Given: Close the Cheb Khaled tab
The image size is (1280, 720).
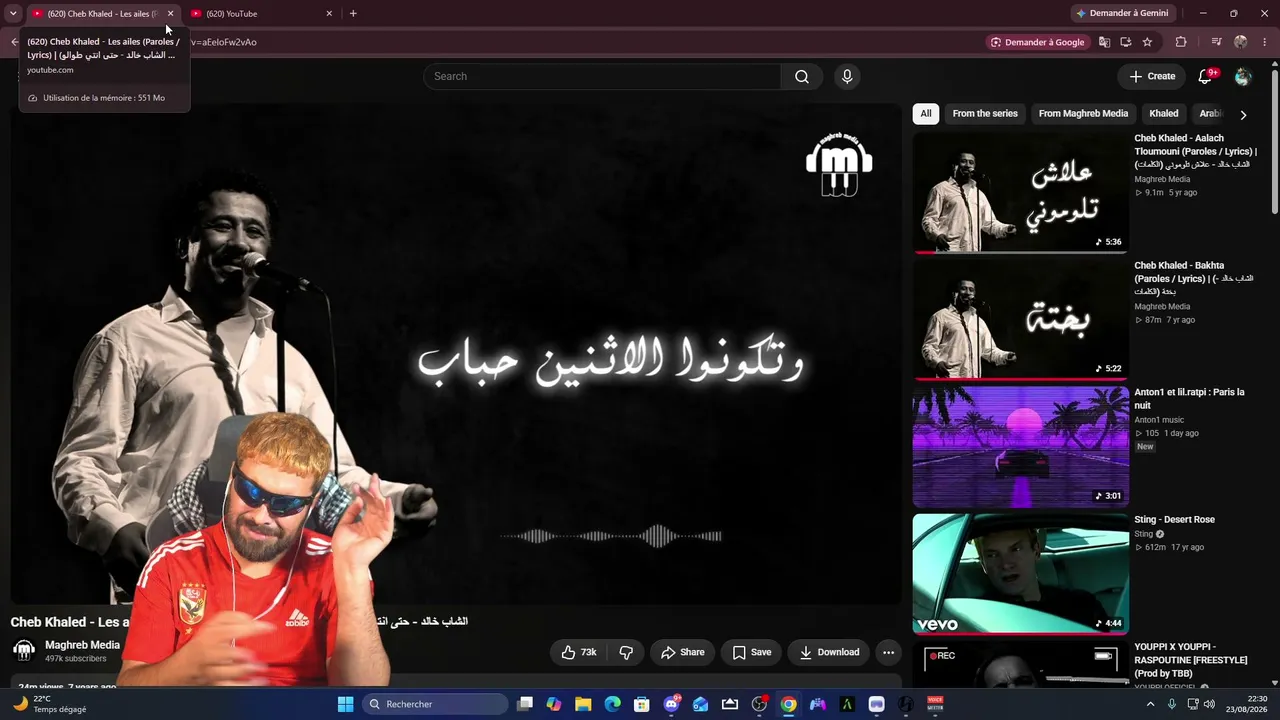Looking at the screenshot, I should pos(170,13).
